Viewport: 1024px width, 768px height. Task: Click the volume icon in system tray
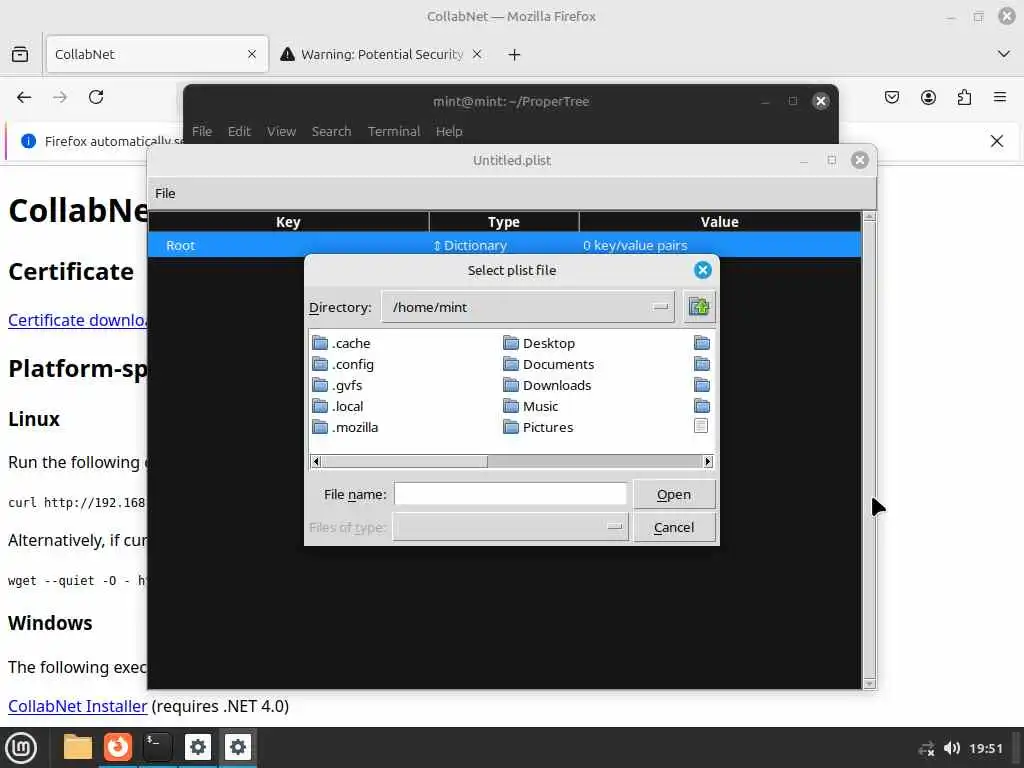point(952,748)
